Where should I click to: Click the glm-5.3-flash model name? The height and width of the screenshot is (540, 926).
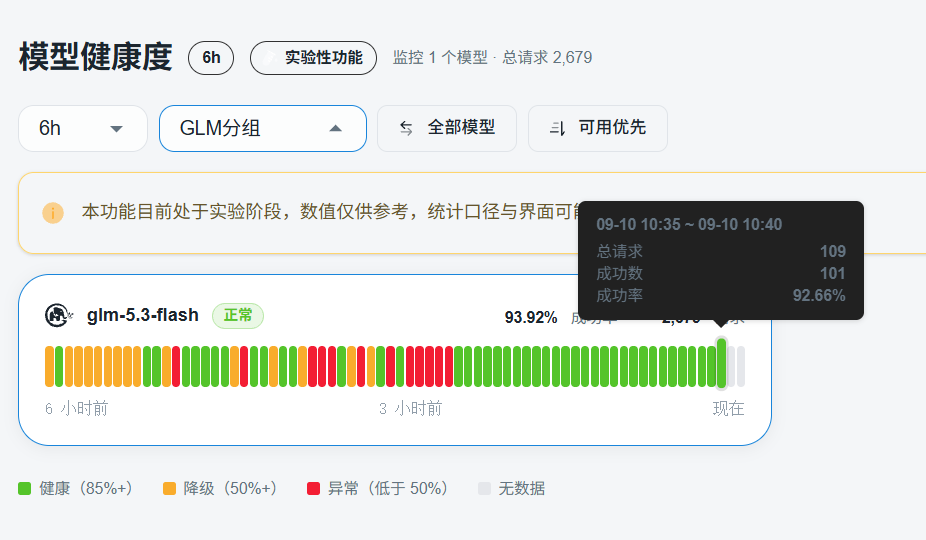point(143,315)
